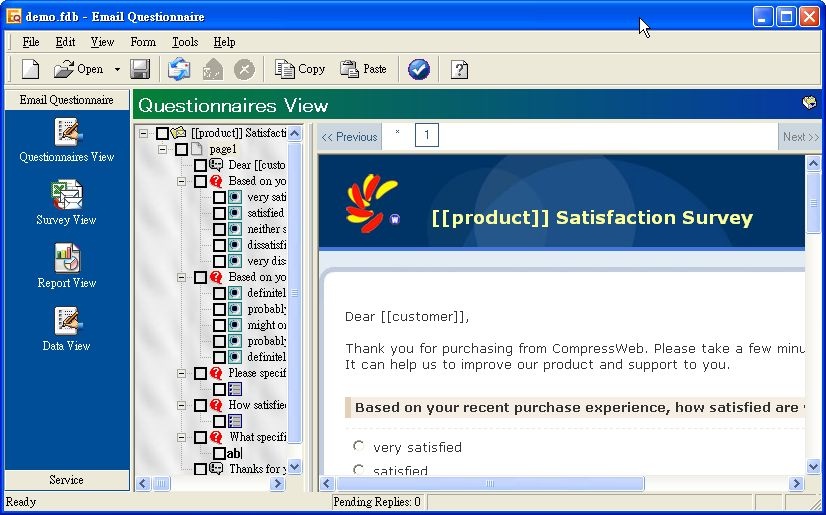Check the box next to 'ab|' text field item
The height and width of the screenshot is (515, 826).
[219, 453]
